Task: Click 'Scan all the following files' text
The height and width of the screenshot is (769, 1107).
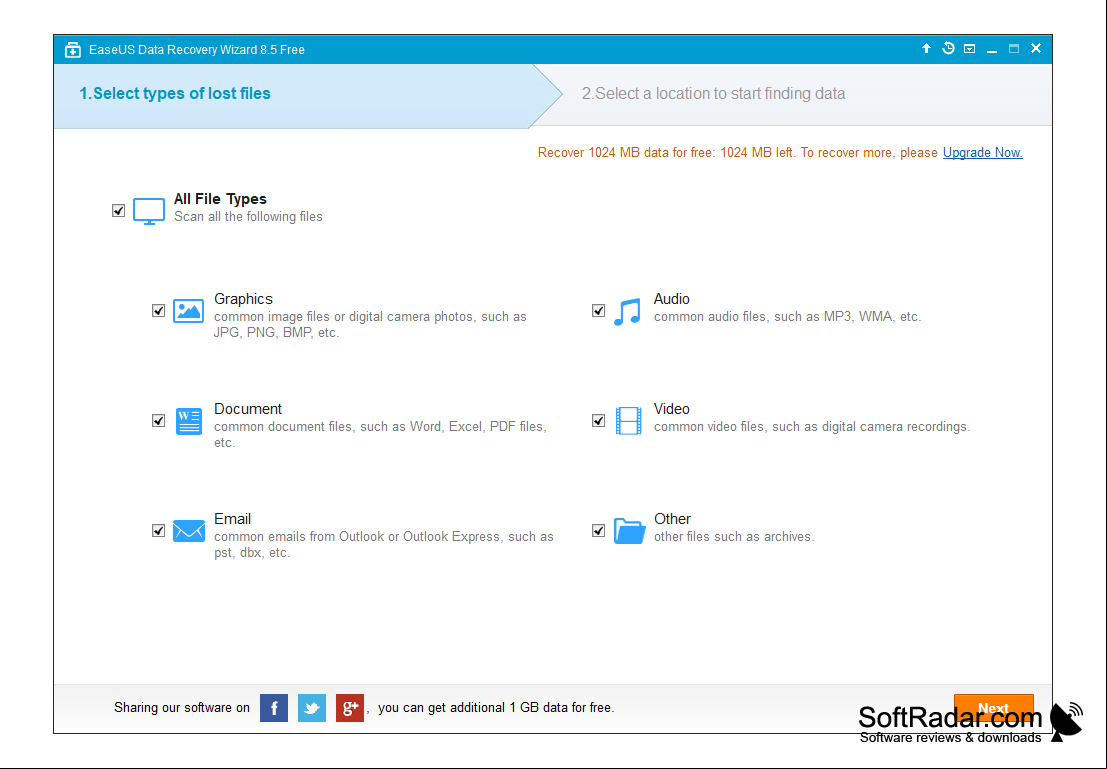Action: click(249, 217)
